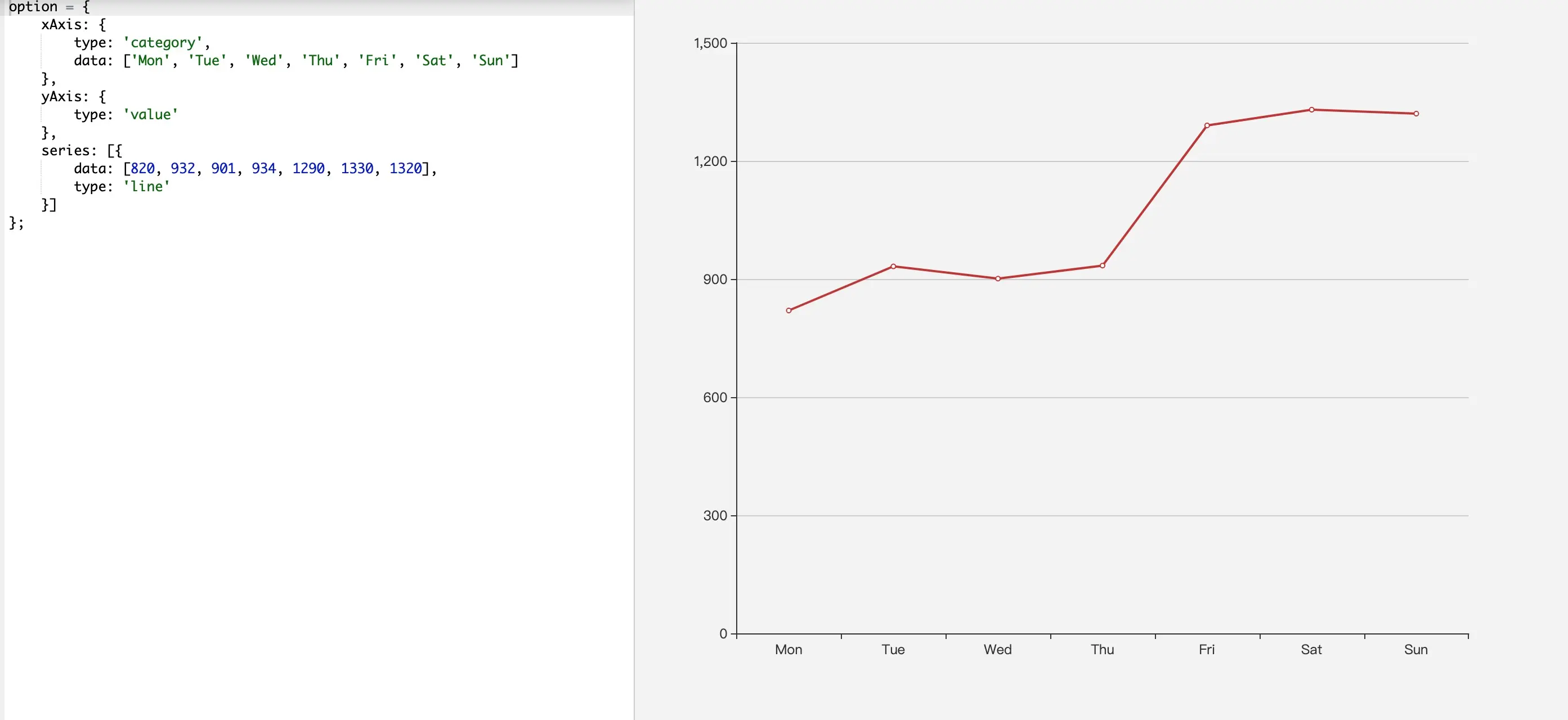Click the value 820 in series data

click(x=142, y=168)
